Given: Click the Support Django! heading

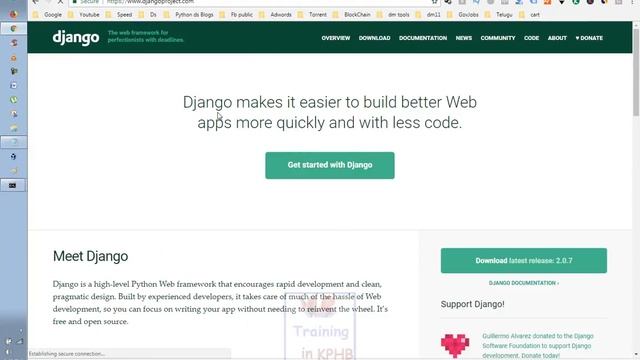Looking at the screenshot, I should coord(472,304).
